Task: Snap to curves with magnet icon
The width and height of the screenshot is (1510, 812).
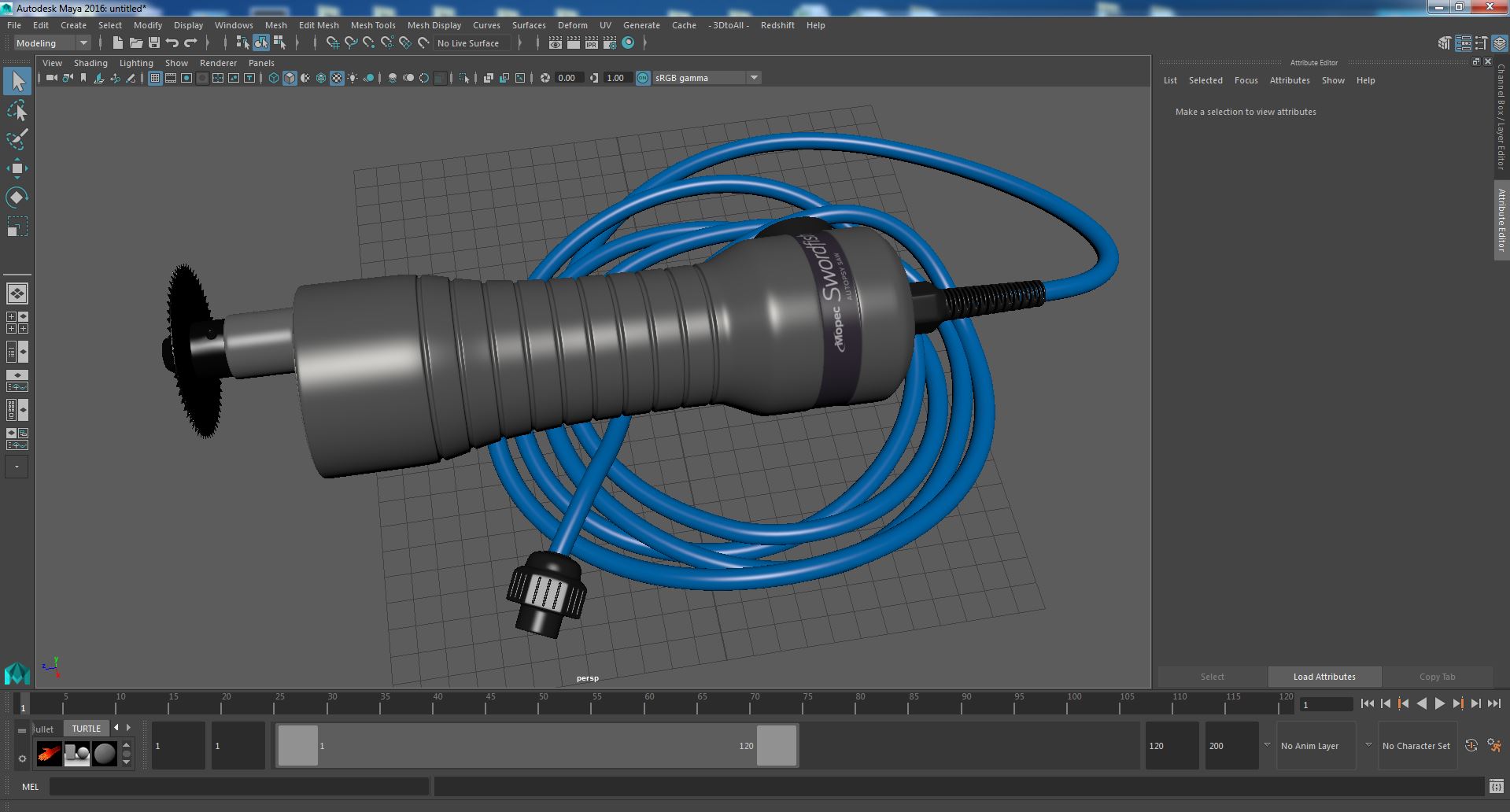Action: pyautogui.click(x=351, y=43)
